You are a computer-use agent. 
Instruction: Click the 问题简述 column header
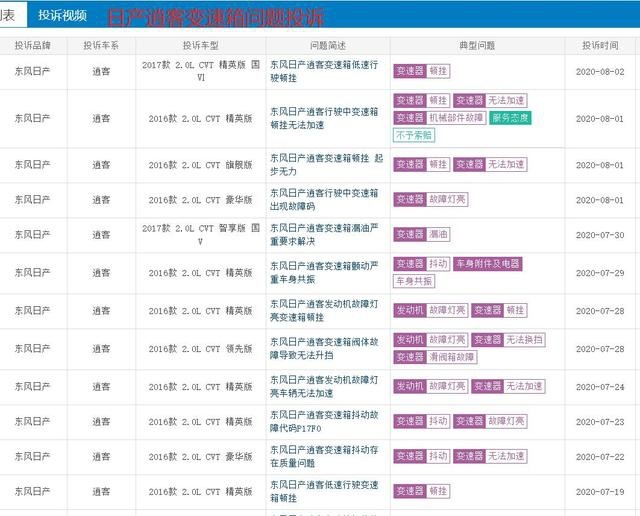pos(328,45)
